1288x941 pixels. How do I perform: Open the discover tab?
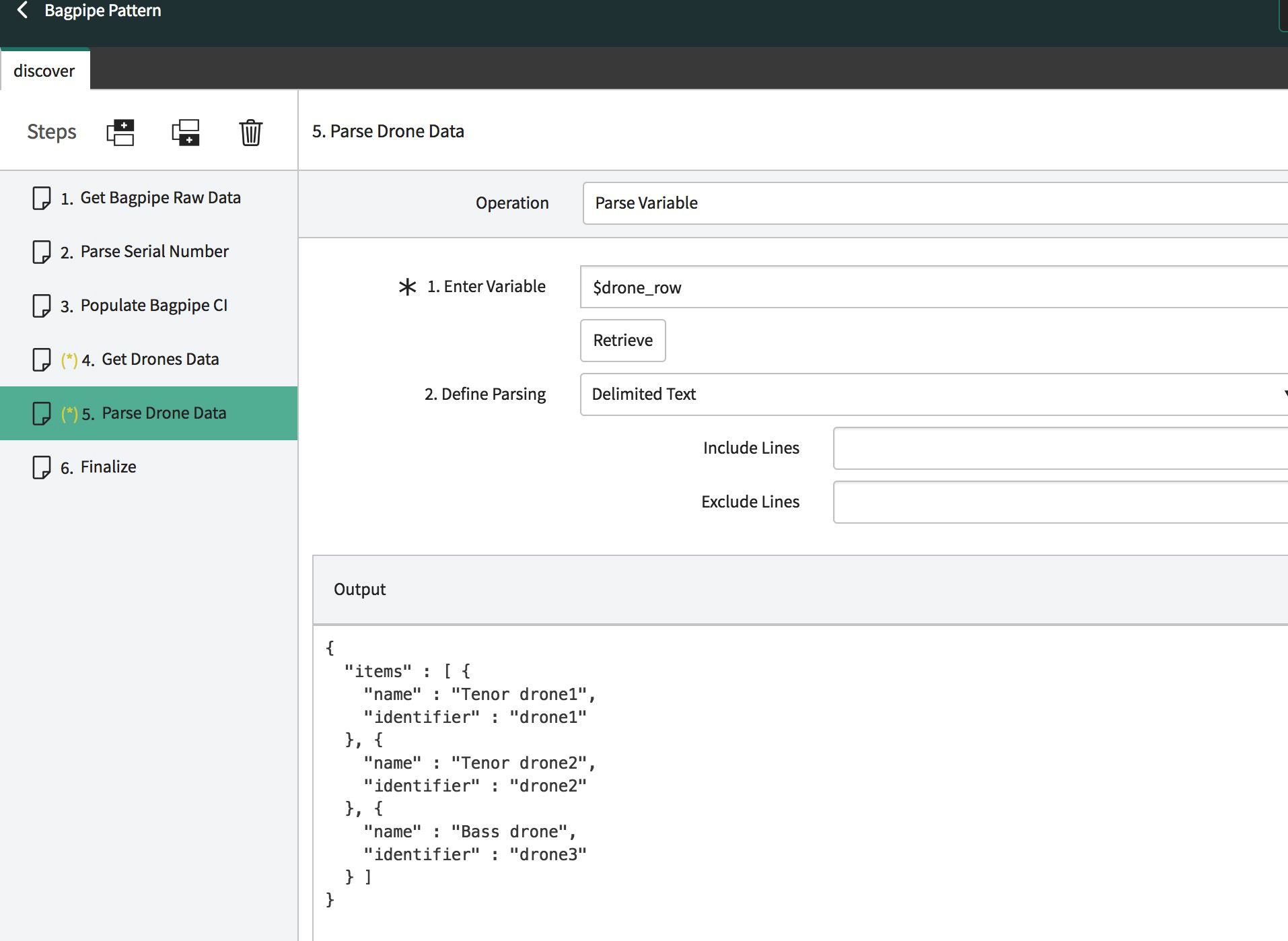44,70
